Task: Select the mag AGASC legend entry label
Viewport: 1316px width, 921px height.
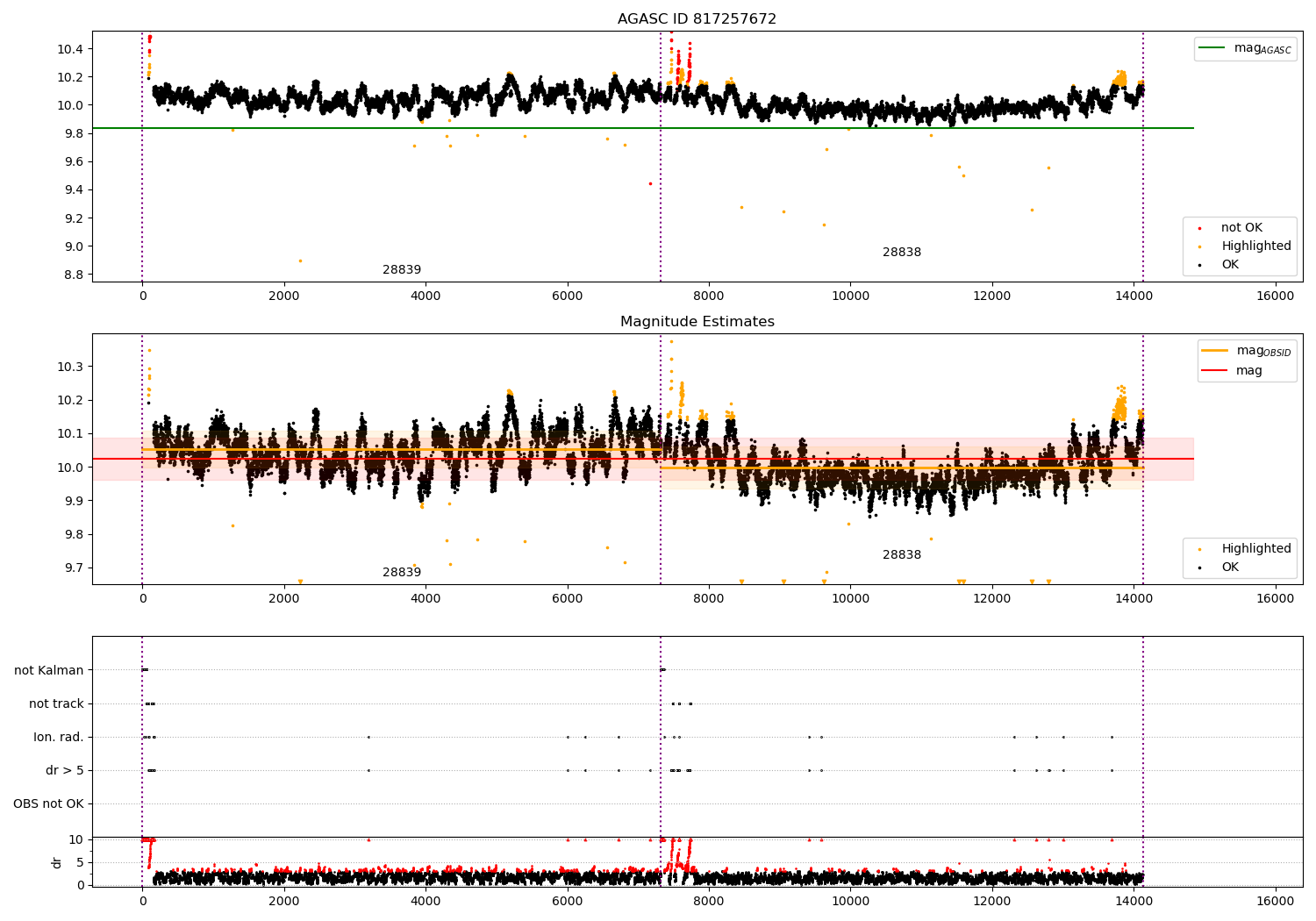Action: pos(1262,48)
